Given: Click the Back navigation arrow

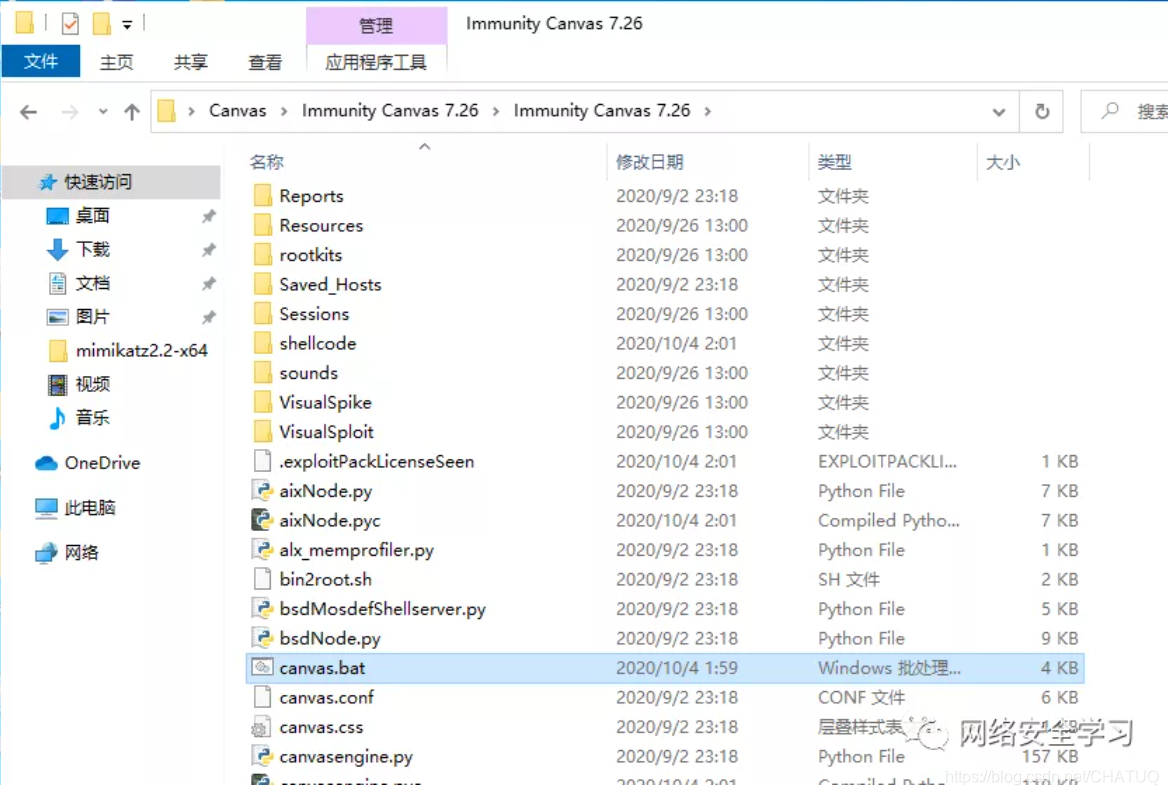Looking at the screenshot, I should 28,113.
